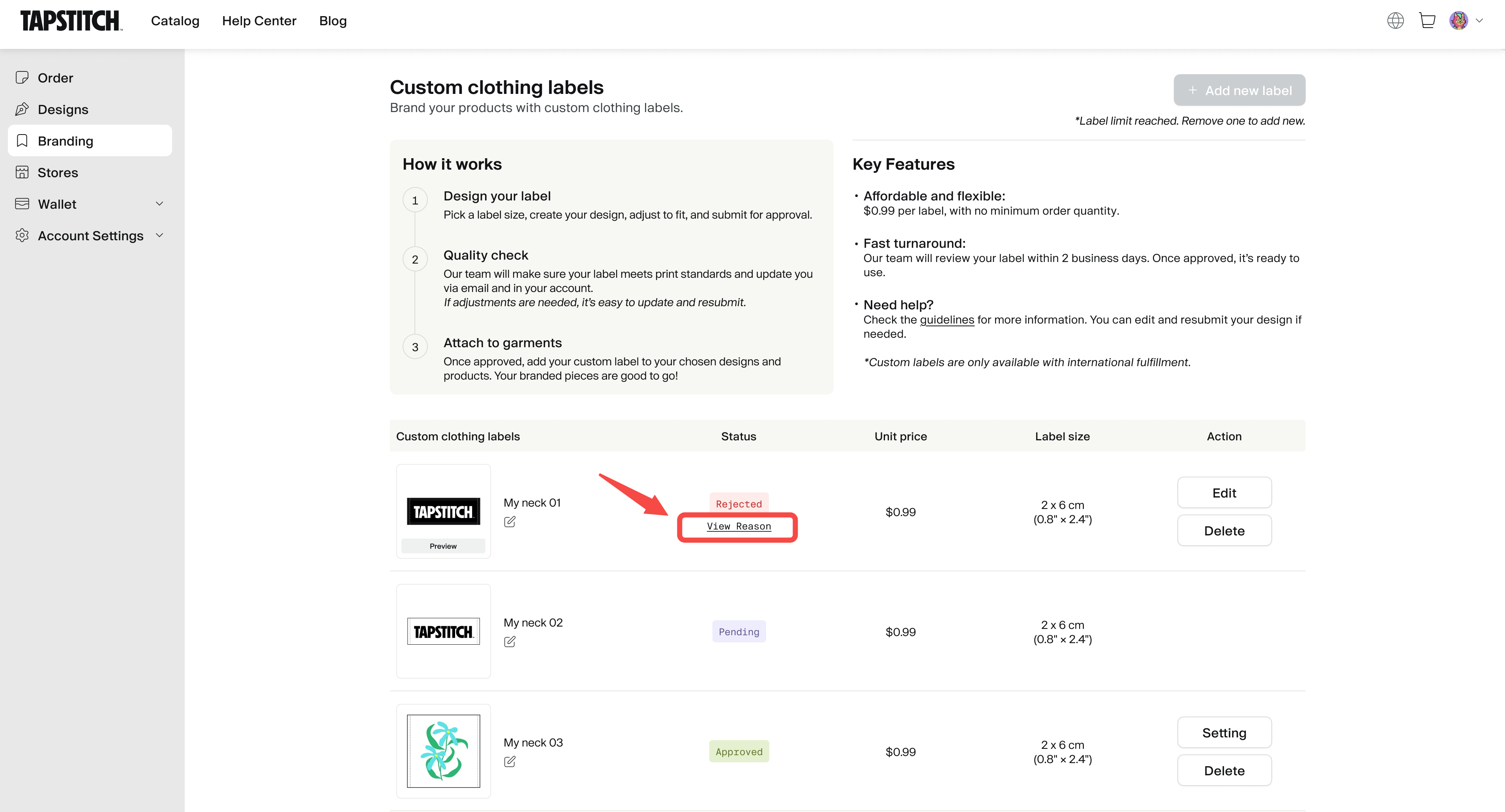The width and height of the screenshot is (1505, 812).
Task: Click the globe language icon
Action: click(1395, 21)
